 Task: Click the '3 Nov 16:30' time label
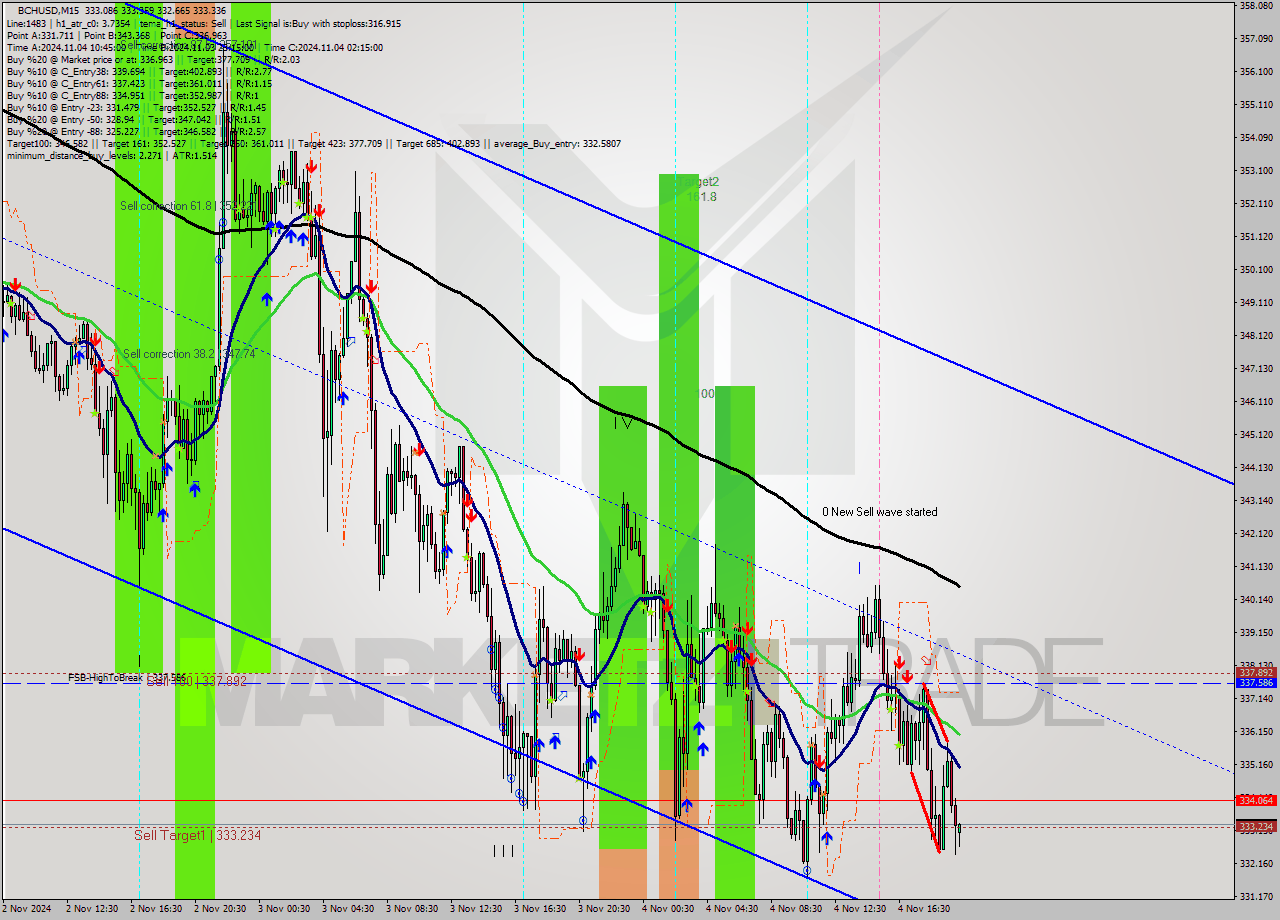tap(542, 909)
